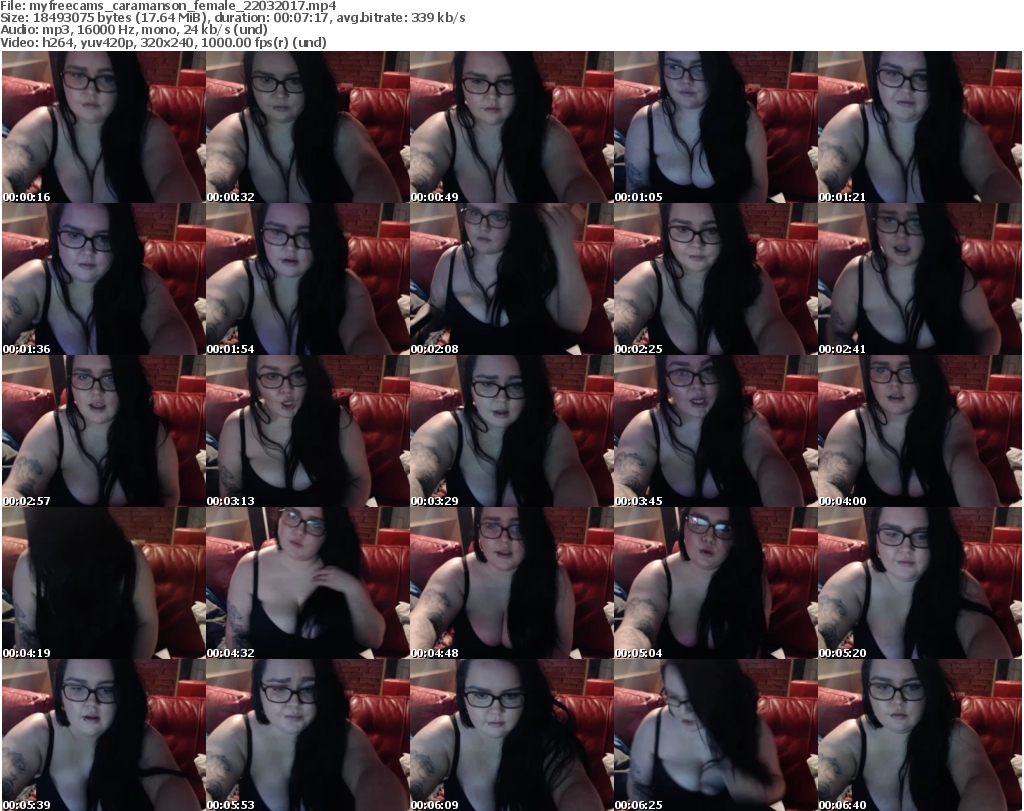
Task: Pick the thumbnail stamped 00:04:32
Action: (308, 583)
